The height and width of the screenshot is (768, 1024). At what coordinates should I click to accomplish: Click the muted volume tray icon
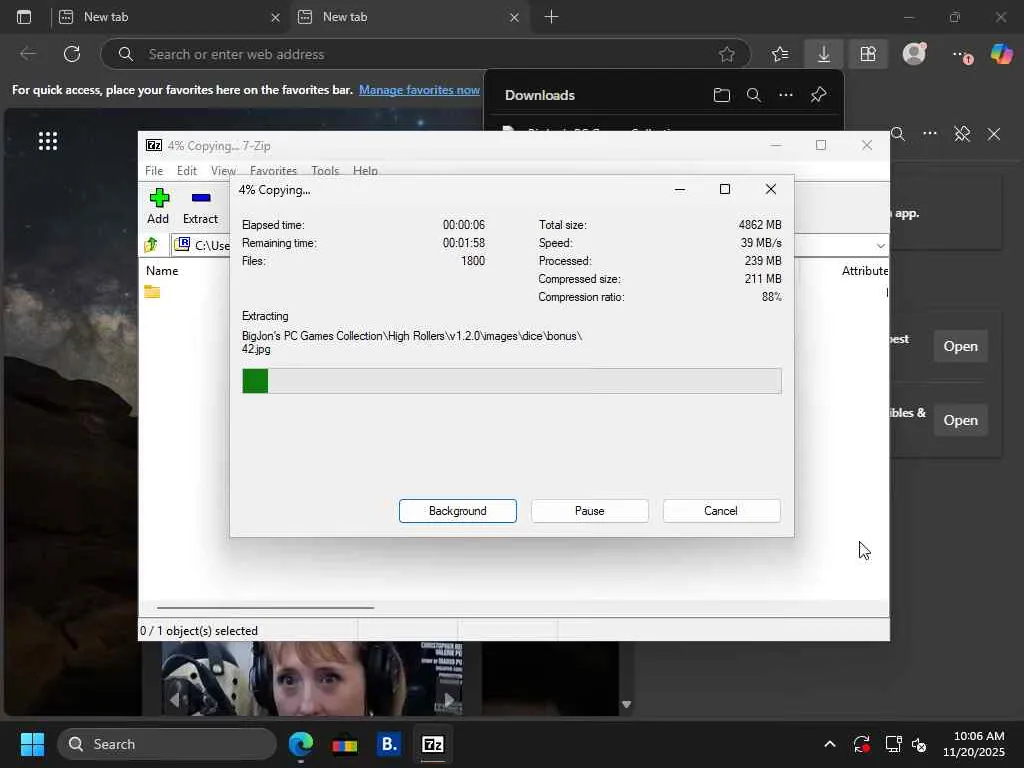tap(919, 744)
